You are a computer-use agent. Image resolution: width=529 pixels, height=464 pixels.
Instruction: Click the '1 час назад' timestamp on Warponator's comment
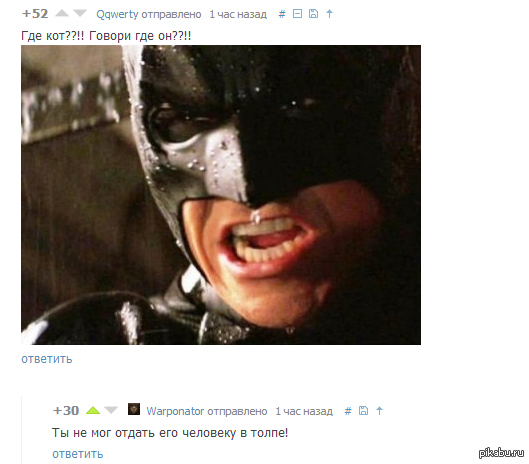[304, 411]
